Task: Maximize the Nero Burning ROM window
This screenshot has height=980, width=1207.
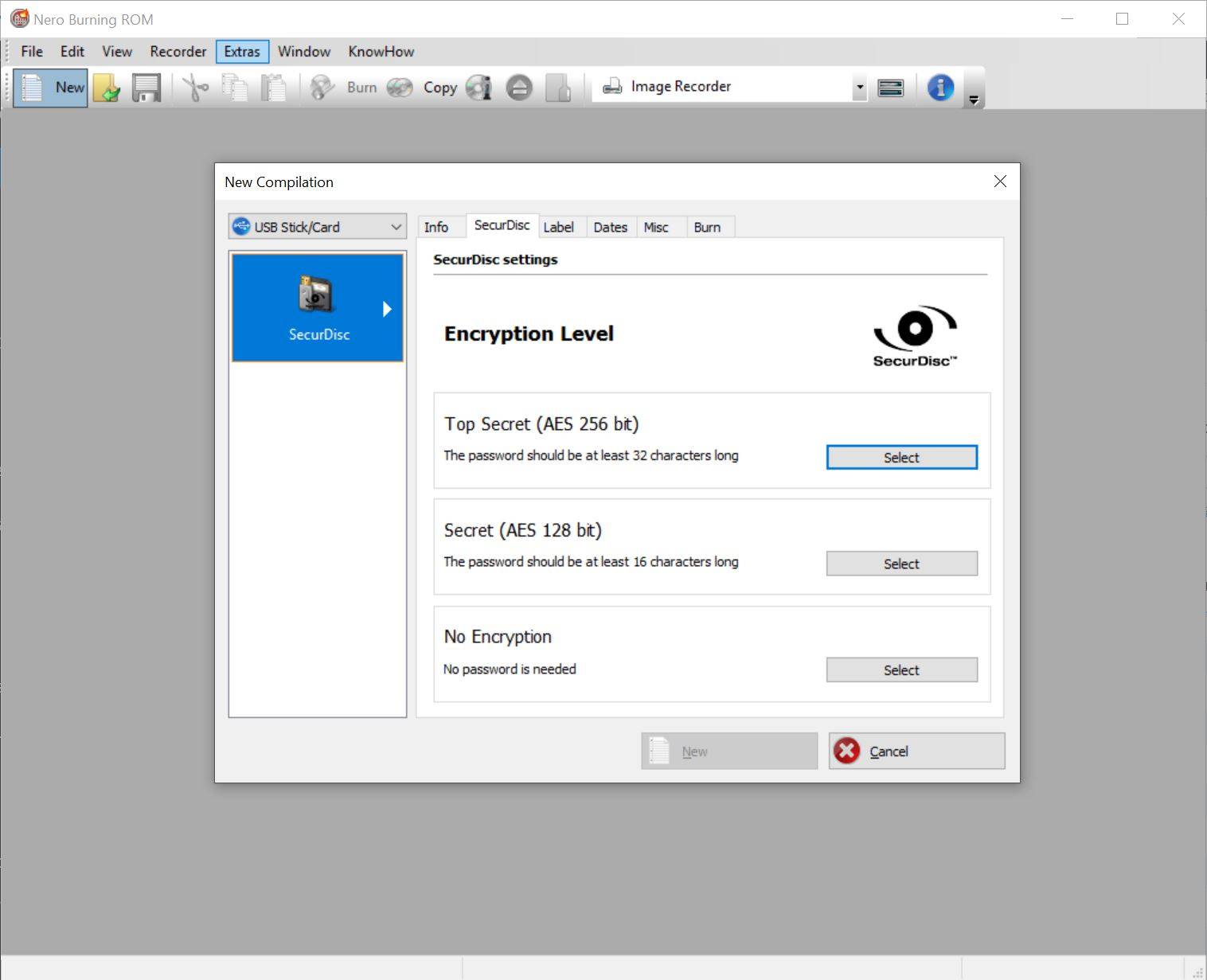Action: click(1122, 19)
